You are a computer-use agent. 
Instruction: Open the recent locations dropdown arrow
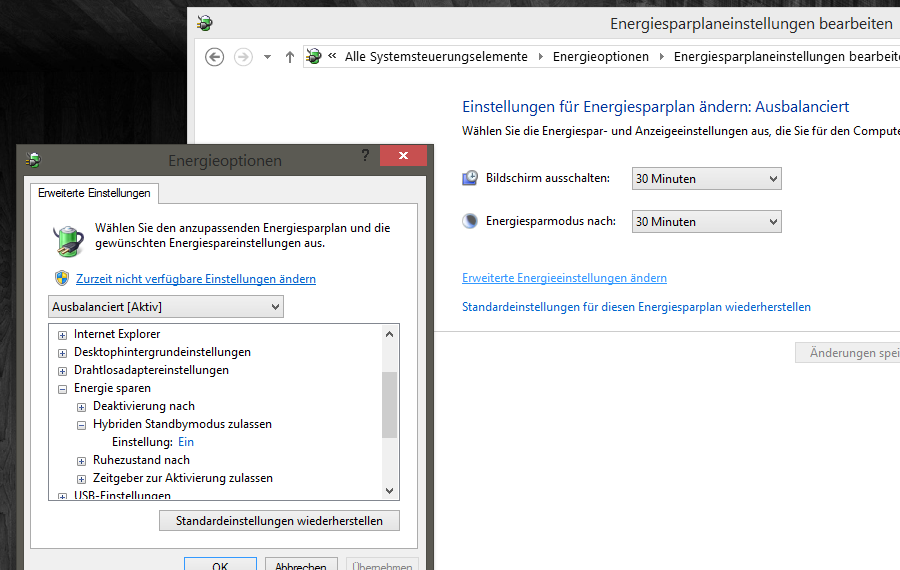click(267, 57)
